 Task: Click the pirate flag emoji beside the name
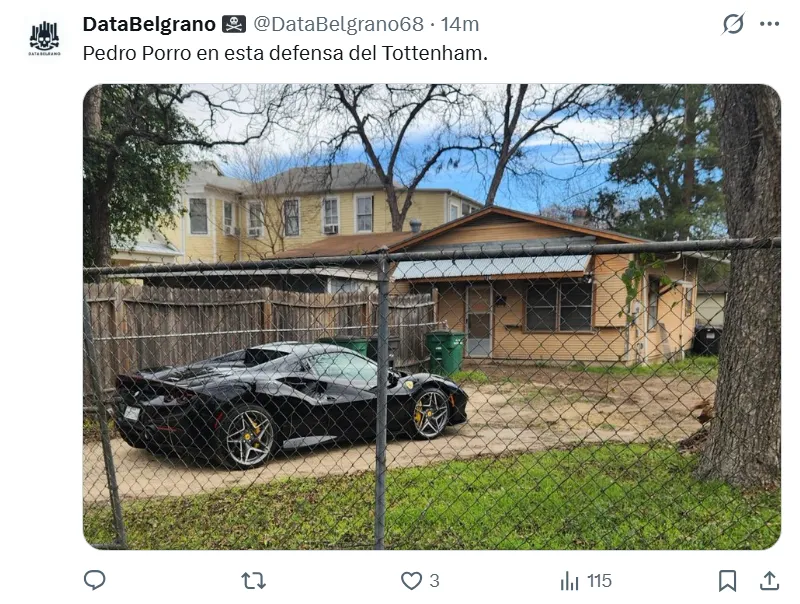234,24
